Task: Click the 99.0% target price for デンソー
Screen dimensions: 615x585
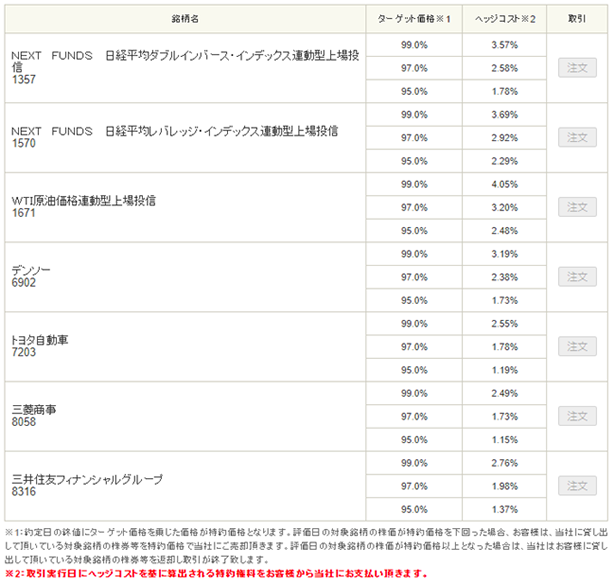Action: (x=414, y=254)
